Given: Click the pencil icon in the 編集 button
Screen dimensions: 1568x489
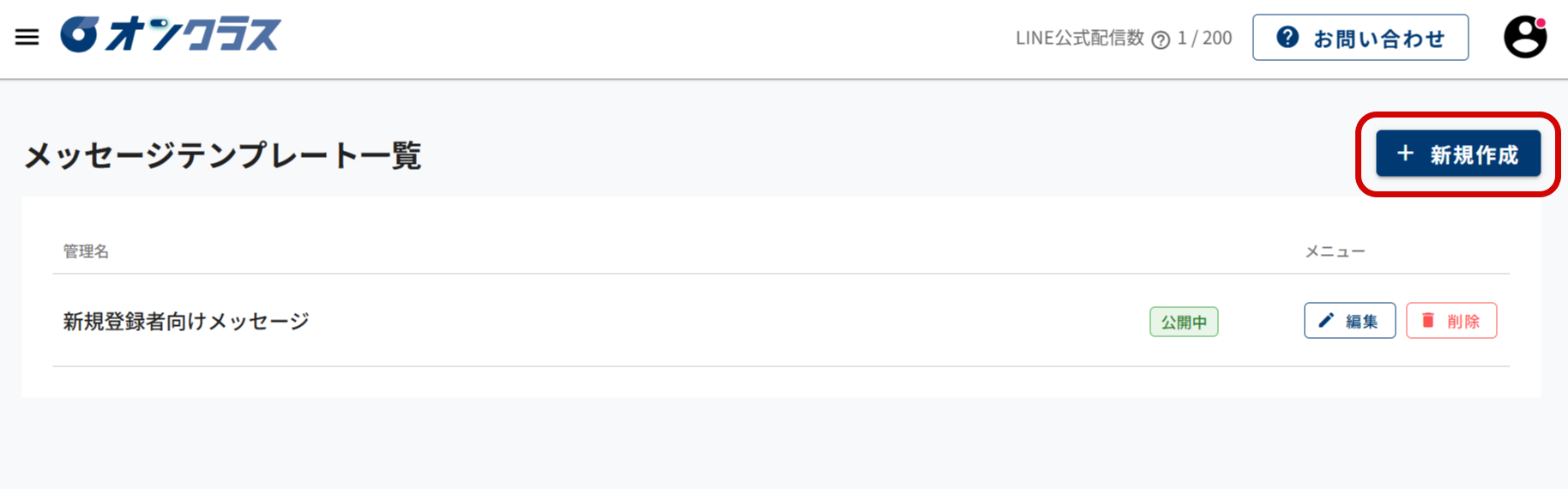Looking at the screenshot, I should pos(1326,320).
